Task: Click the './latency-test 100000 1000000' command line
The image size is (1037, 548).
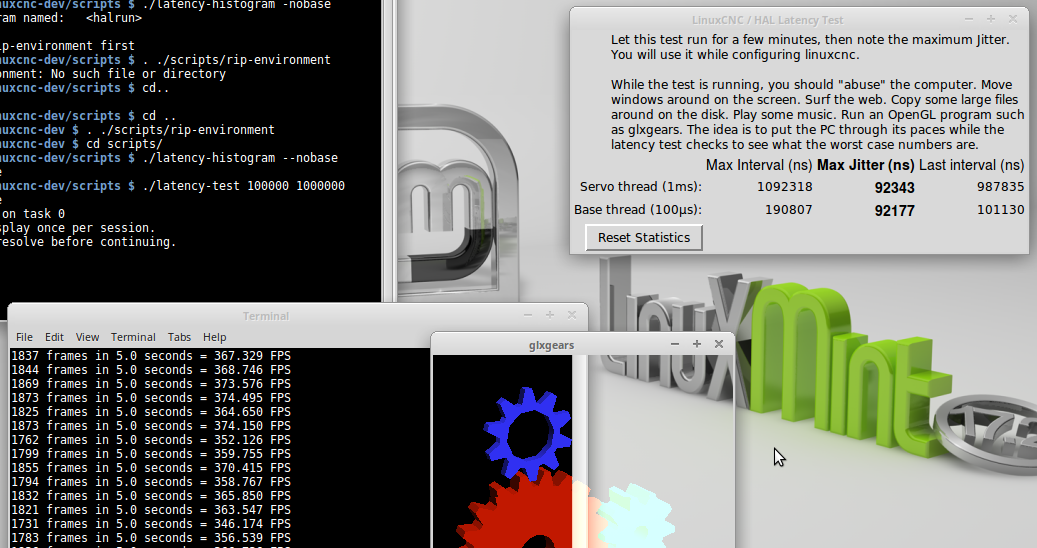Action: point(173,186)
